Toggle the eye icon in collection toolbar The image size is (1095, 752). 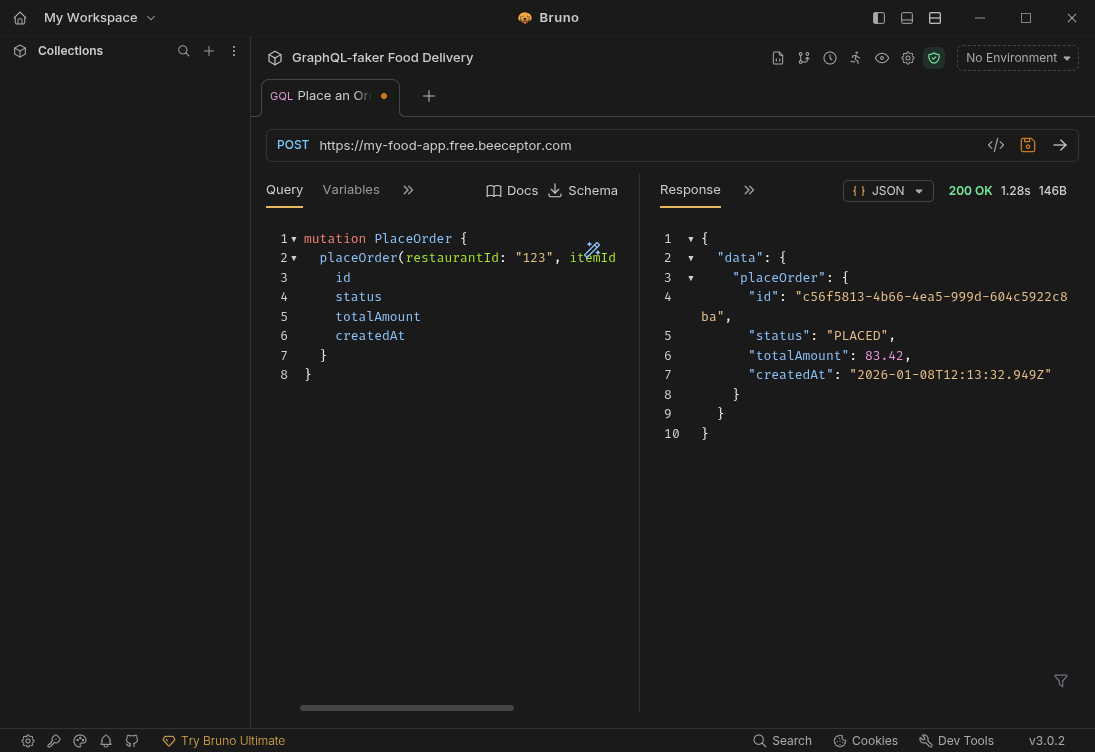pyautogui.click(x=881, y=58)
